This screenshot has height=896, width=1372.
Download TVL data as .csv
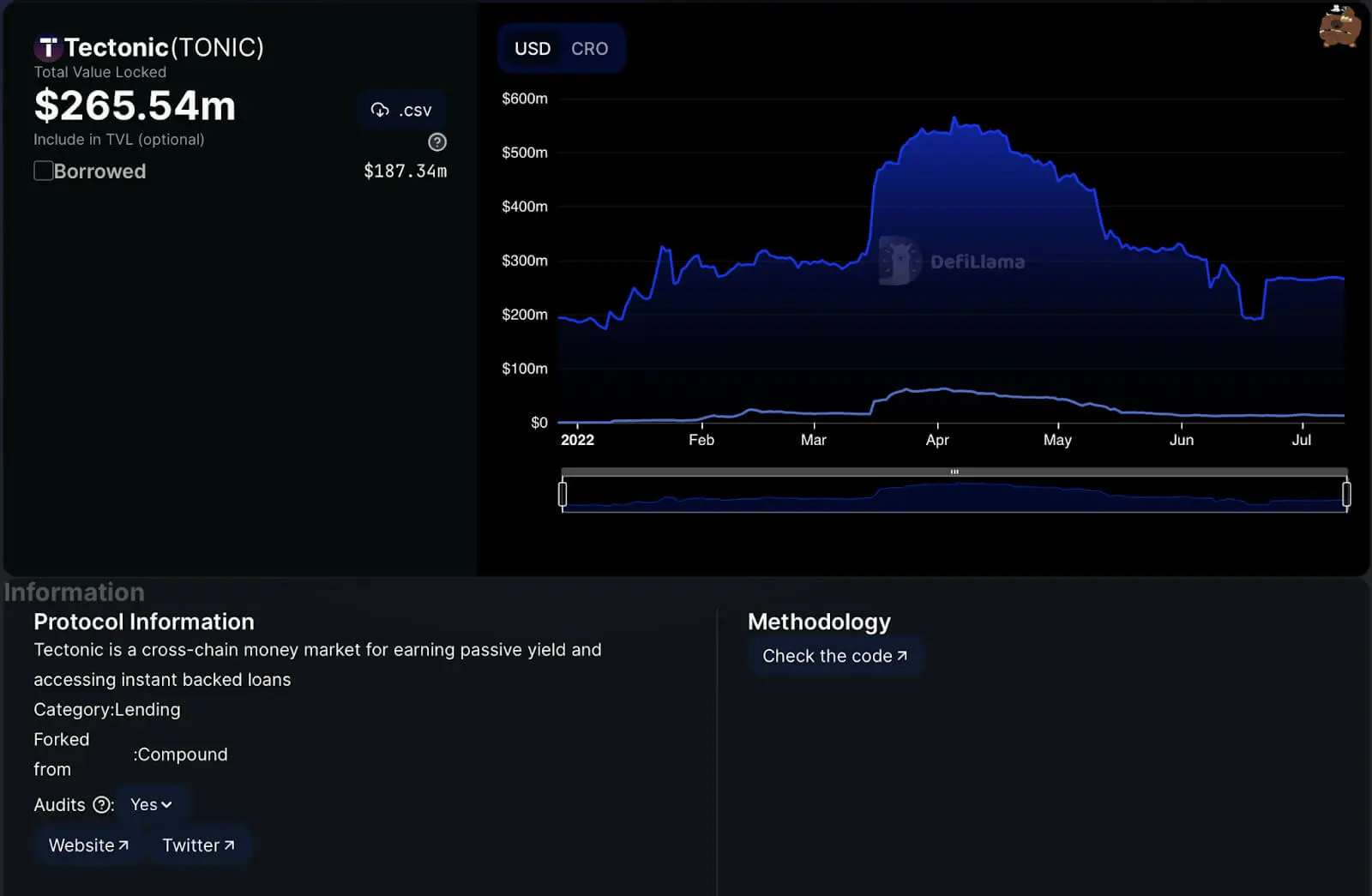pyautogui.click(x=401, y=111)
